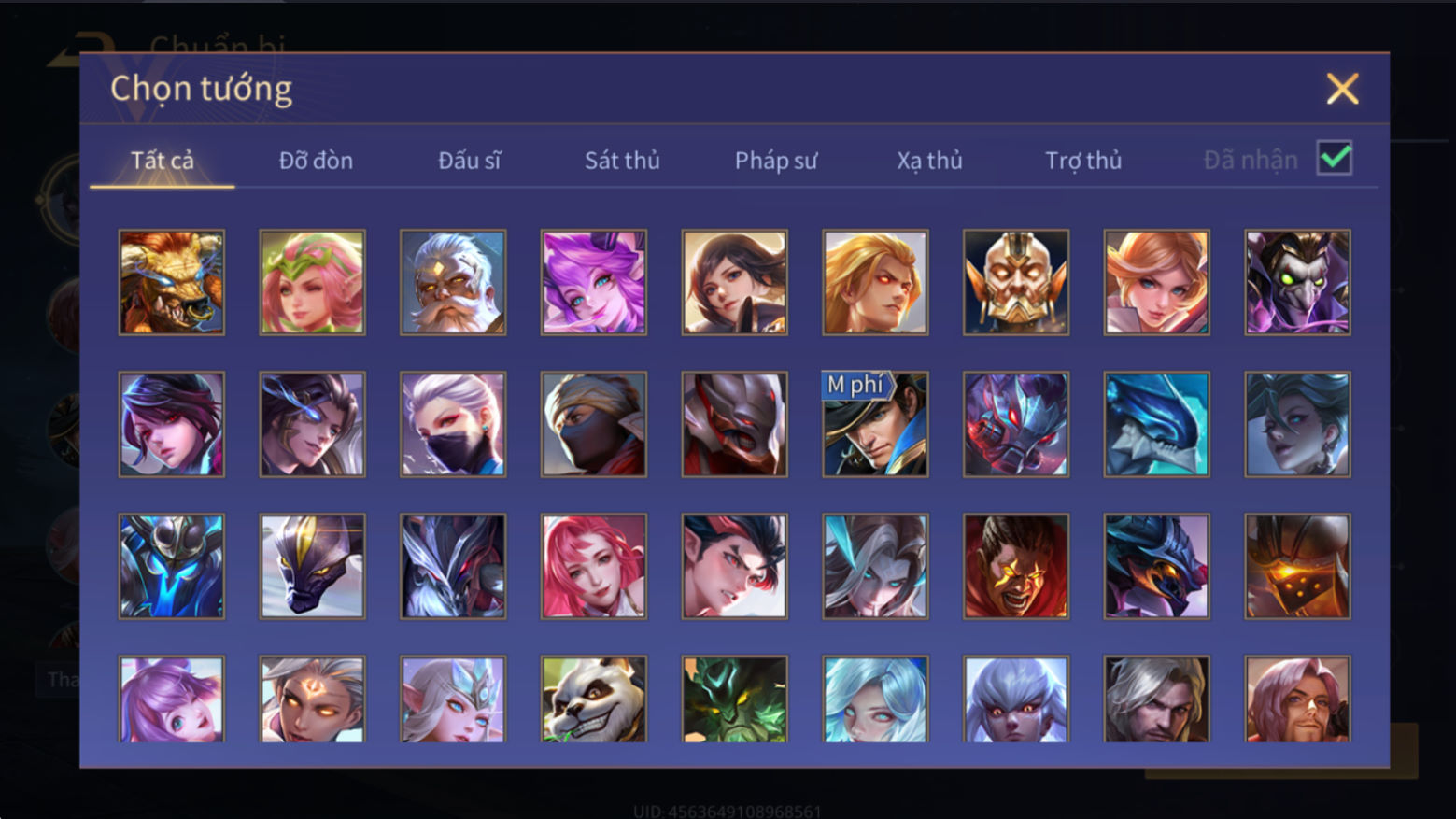Select the golden lion beast hero portrait
The width and height of the screenshot is (1456, 819).
[172, 282]
